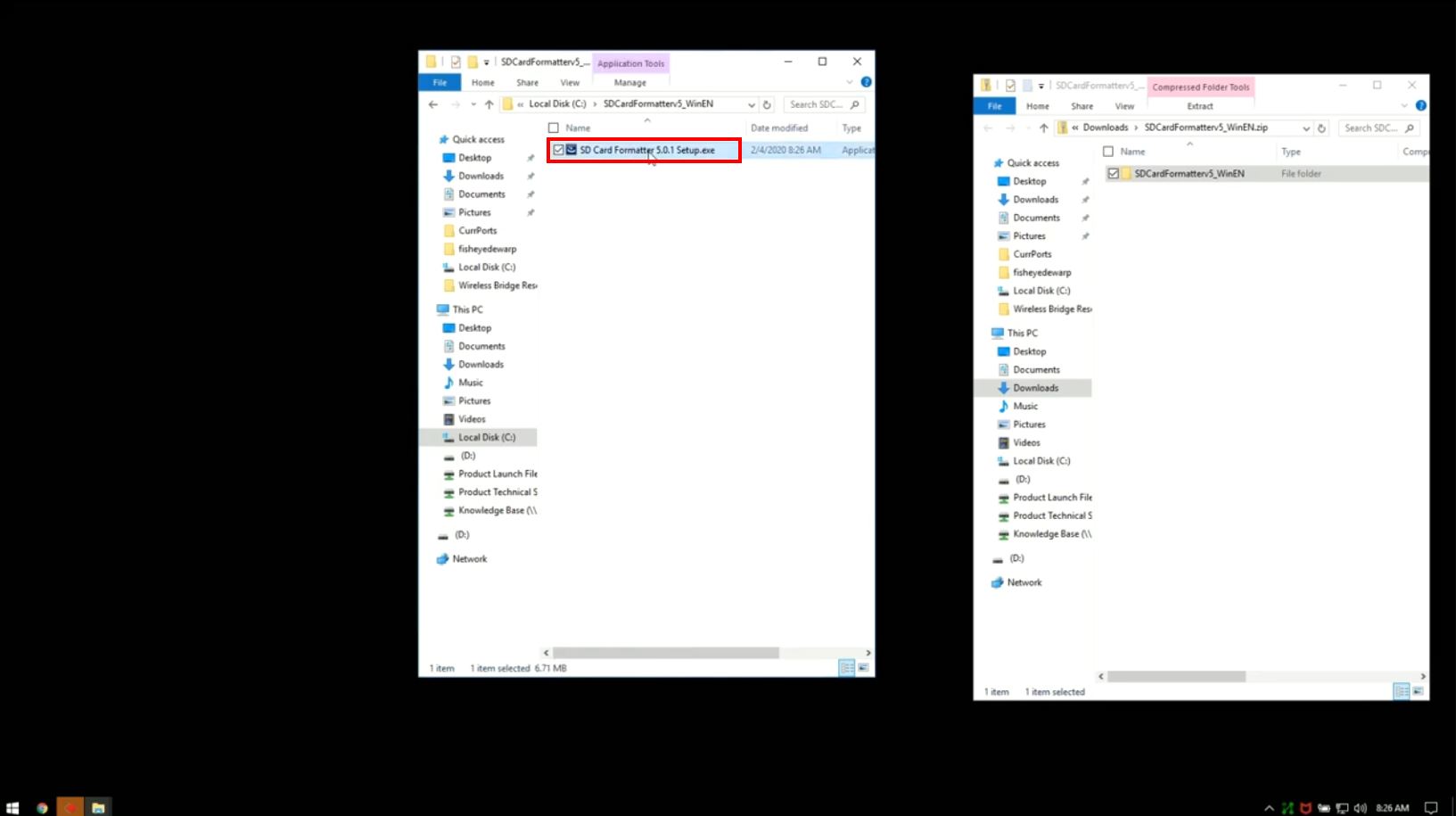Open the volume control in system tray
1456x816 pixels.
click(x=1360, y=808)
